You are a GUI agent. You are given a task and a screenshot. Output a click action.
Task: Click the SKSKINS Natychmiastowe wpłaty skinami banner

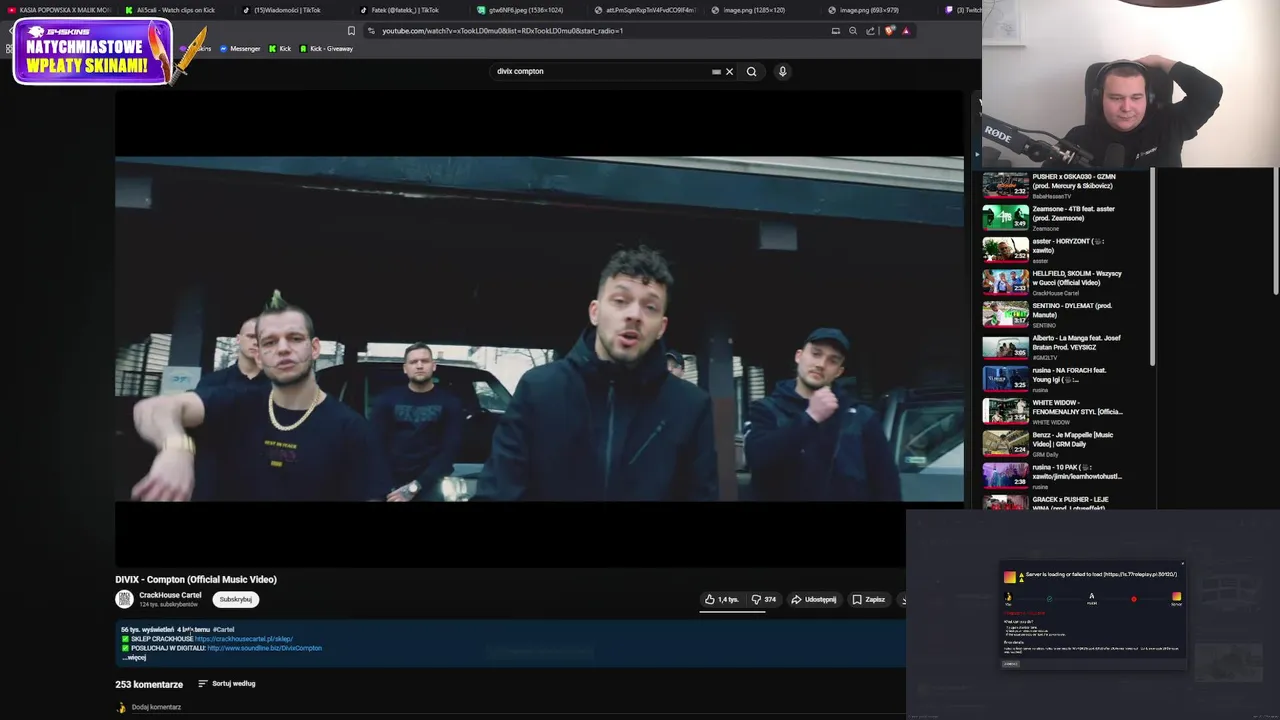(93, 52)
